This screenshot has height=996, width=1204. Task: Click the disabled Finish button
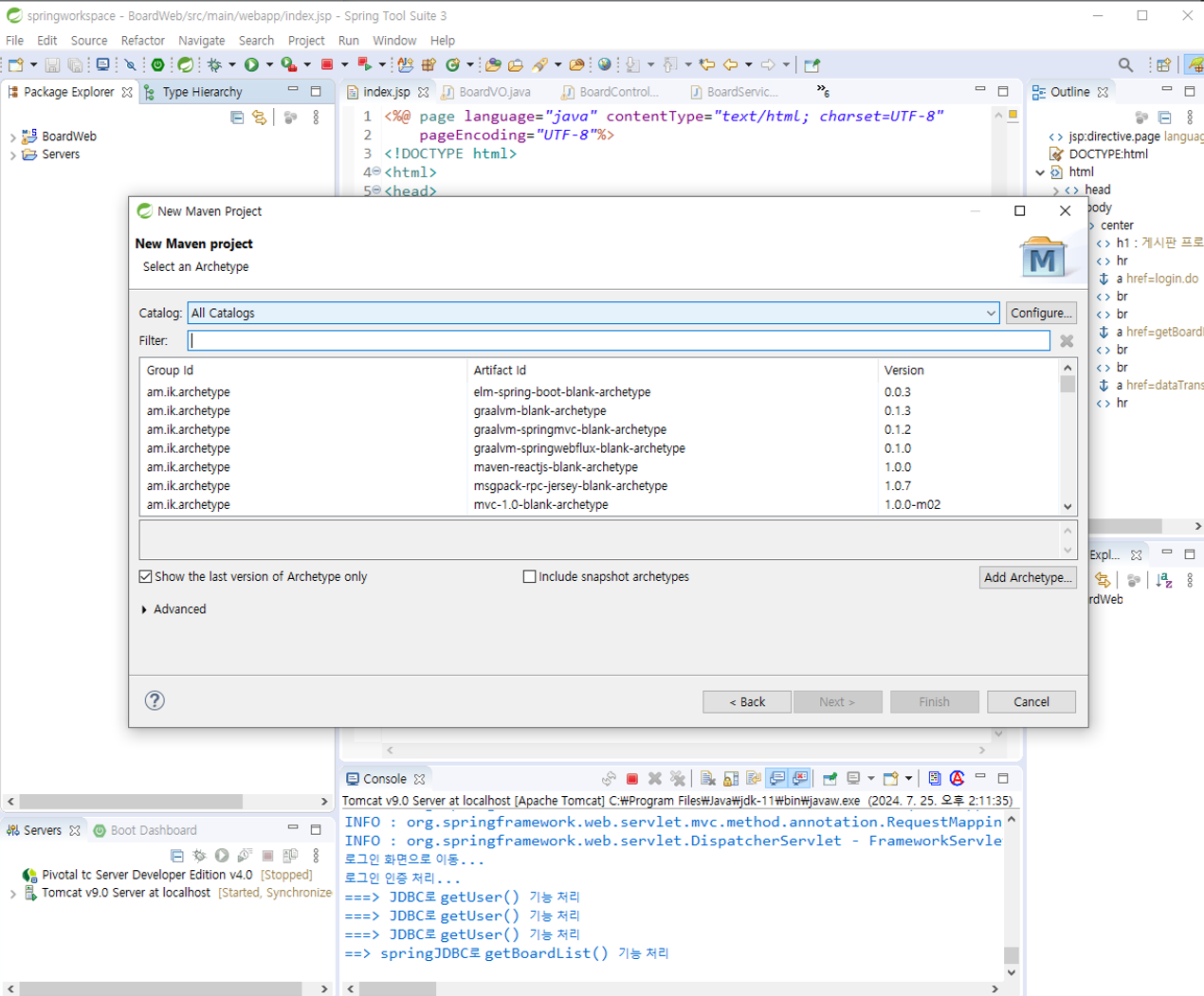(x=934, y=701)
